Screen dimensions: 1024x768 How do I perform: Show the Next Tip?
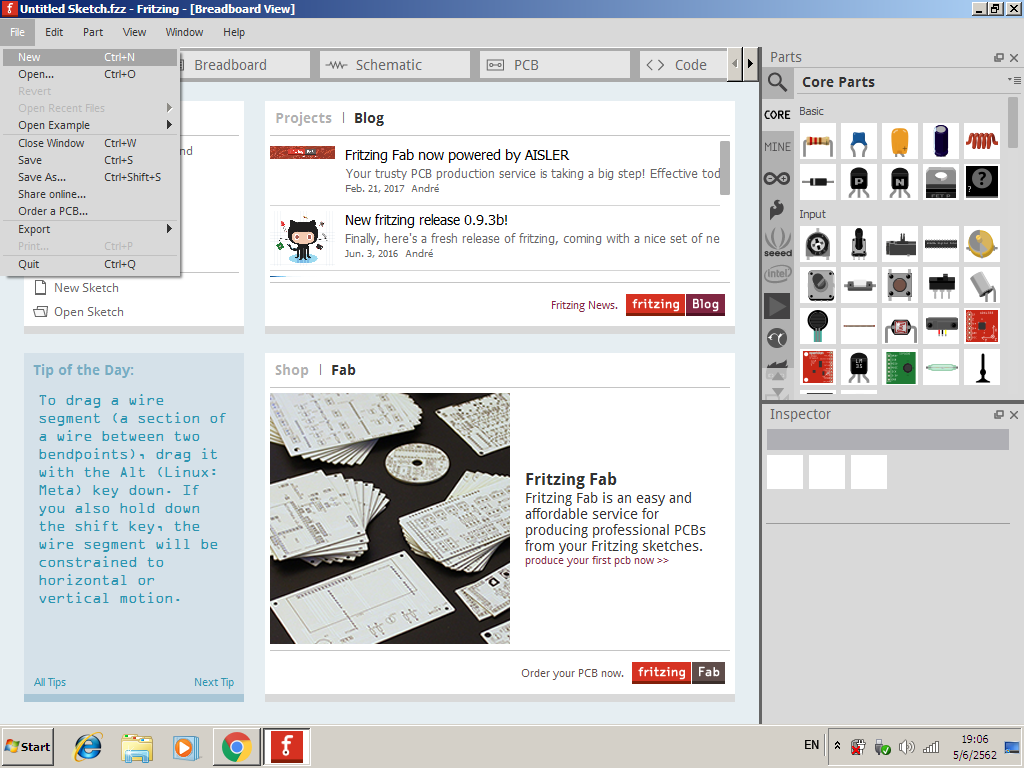[x=214, y=682]
